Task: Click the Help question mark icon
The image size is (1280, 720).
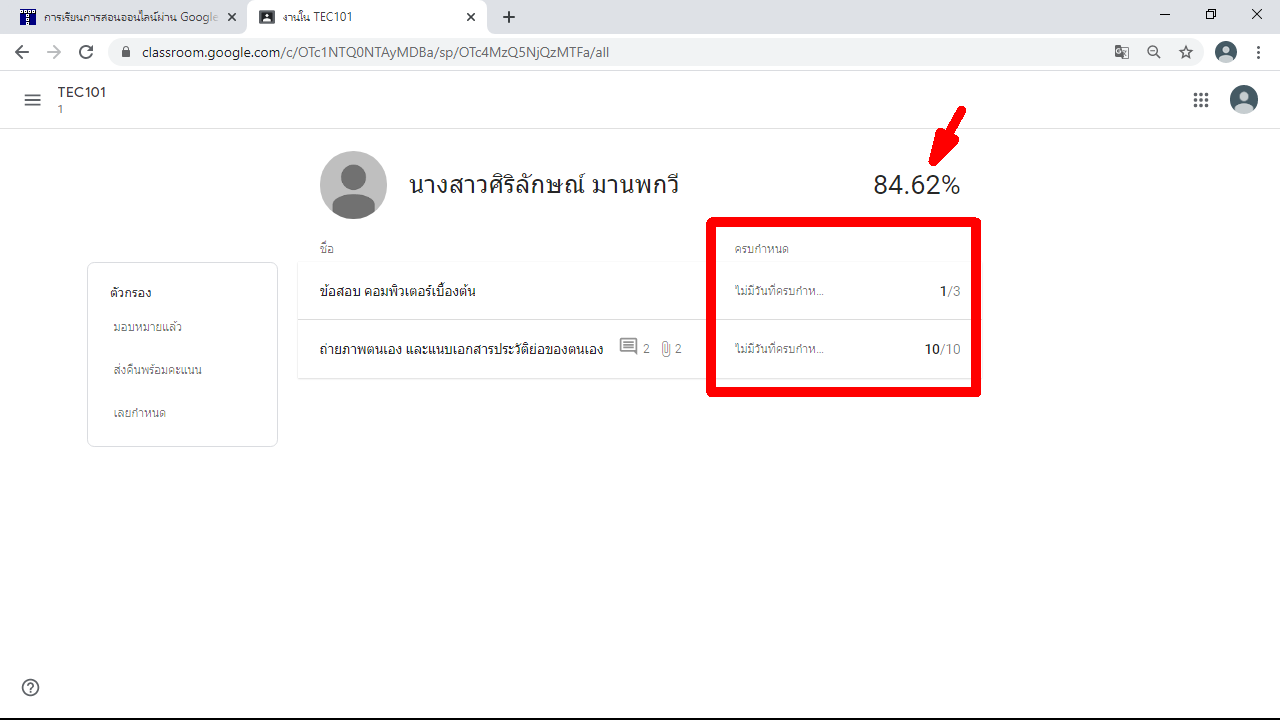Action: tap(31, 687)
